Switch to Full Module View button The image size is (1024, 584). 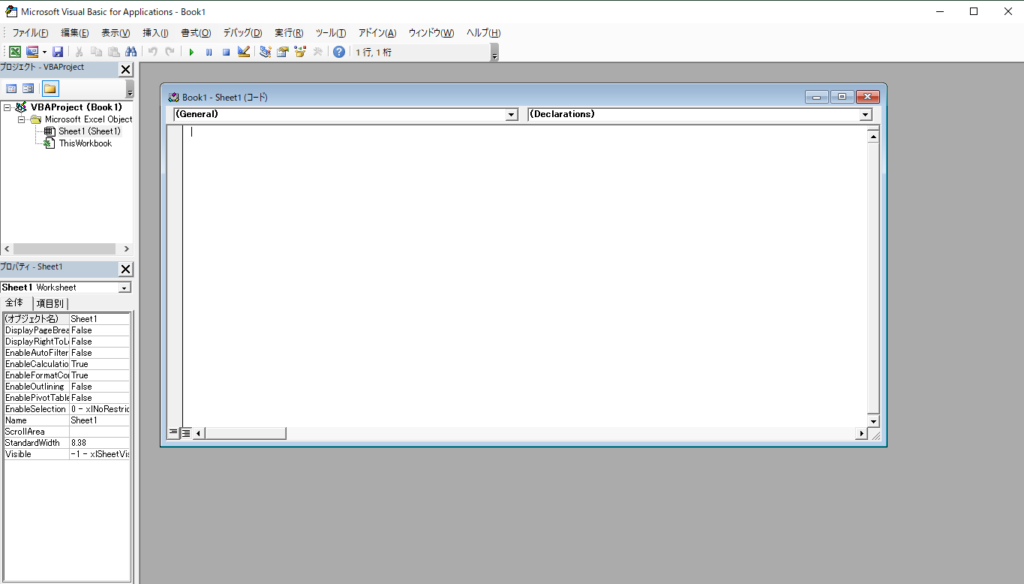coord(186,433)
